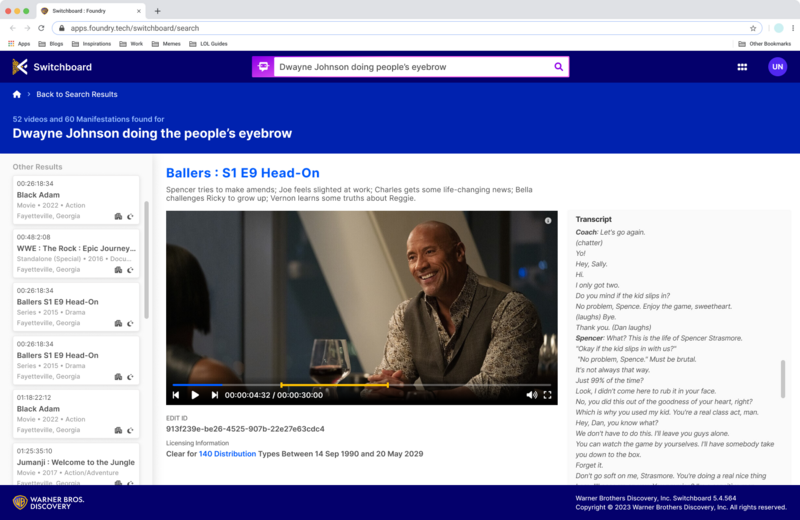Screen dimensions: 800x520
Task: Click transcript line "It's not always that way."
Action: click(612, 370)
